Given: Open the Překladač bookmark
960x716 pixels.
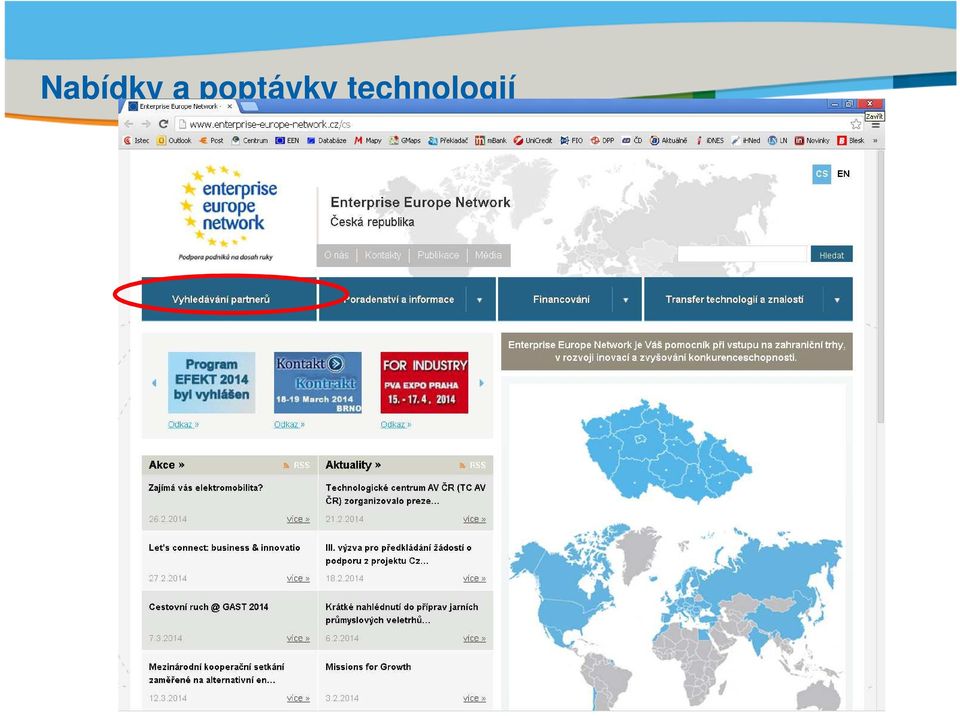Looking at the screenshot, I should click(448, 140).
